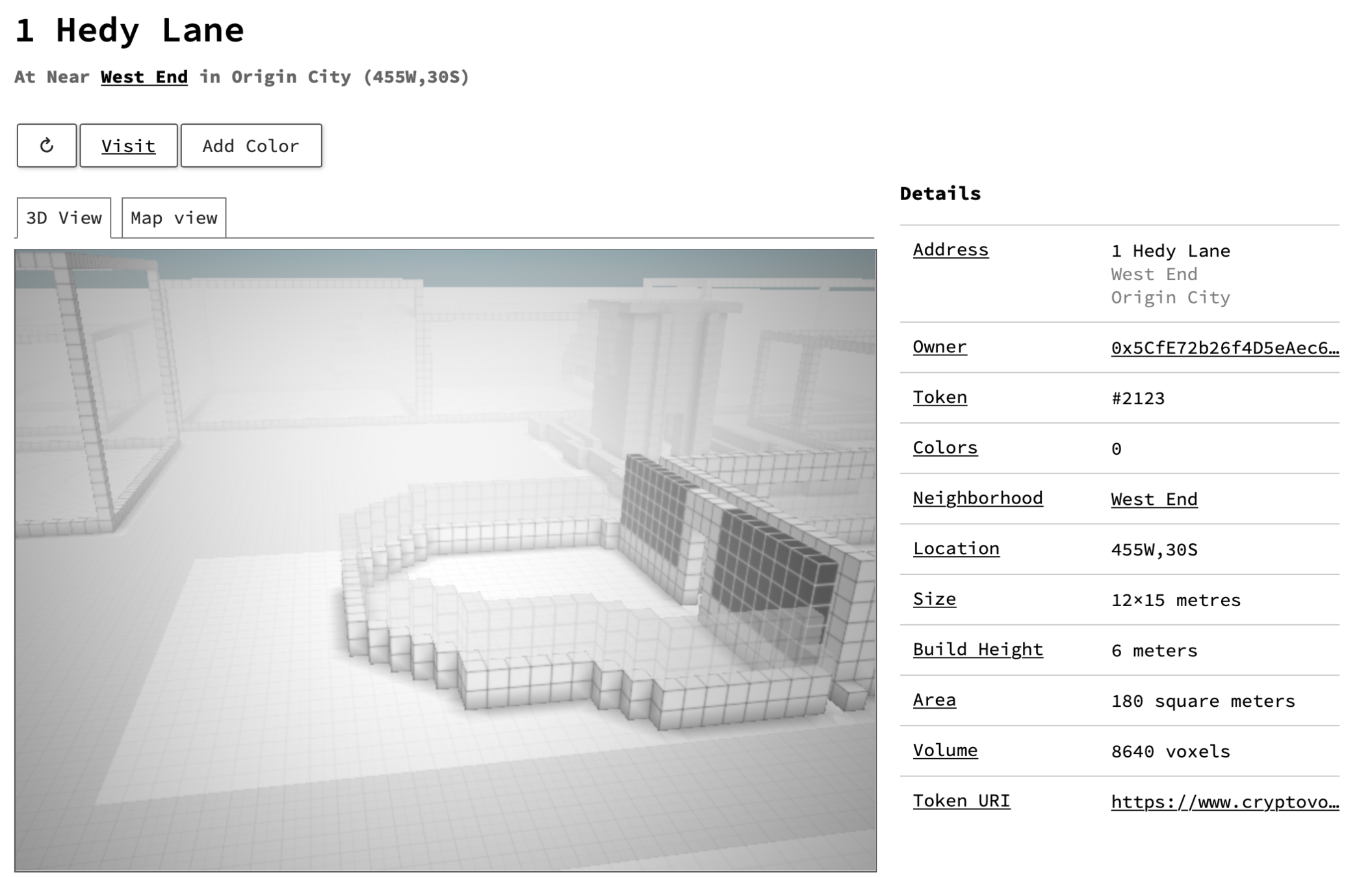This screenshot has height=877, width=1372.
Task: Click the Area detail label
Action: tap(934, 700)
